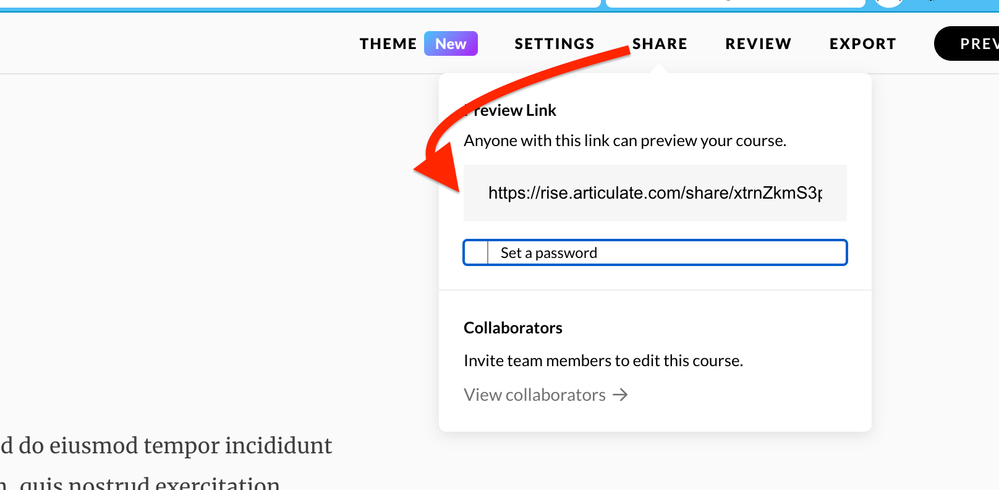Screen dimensions: 999x490
Task: Open the SETTINGS menu
Action: coord(554,44)
